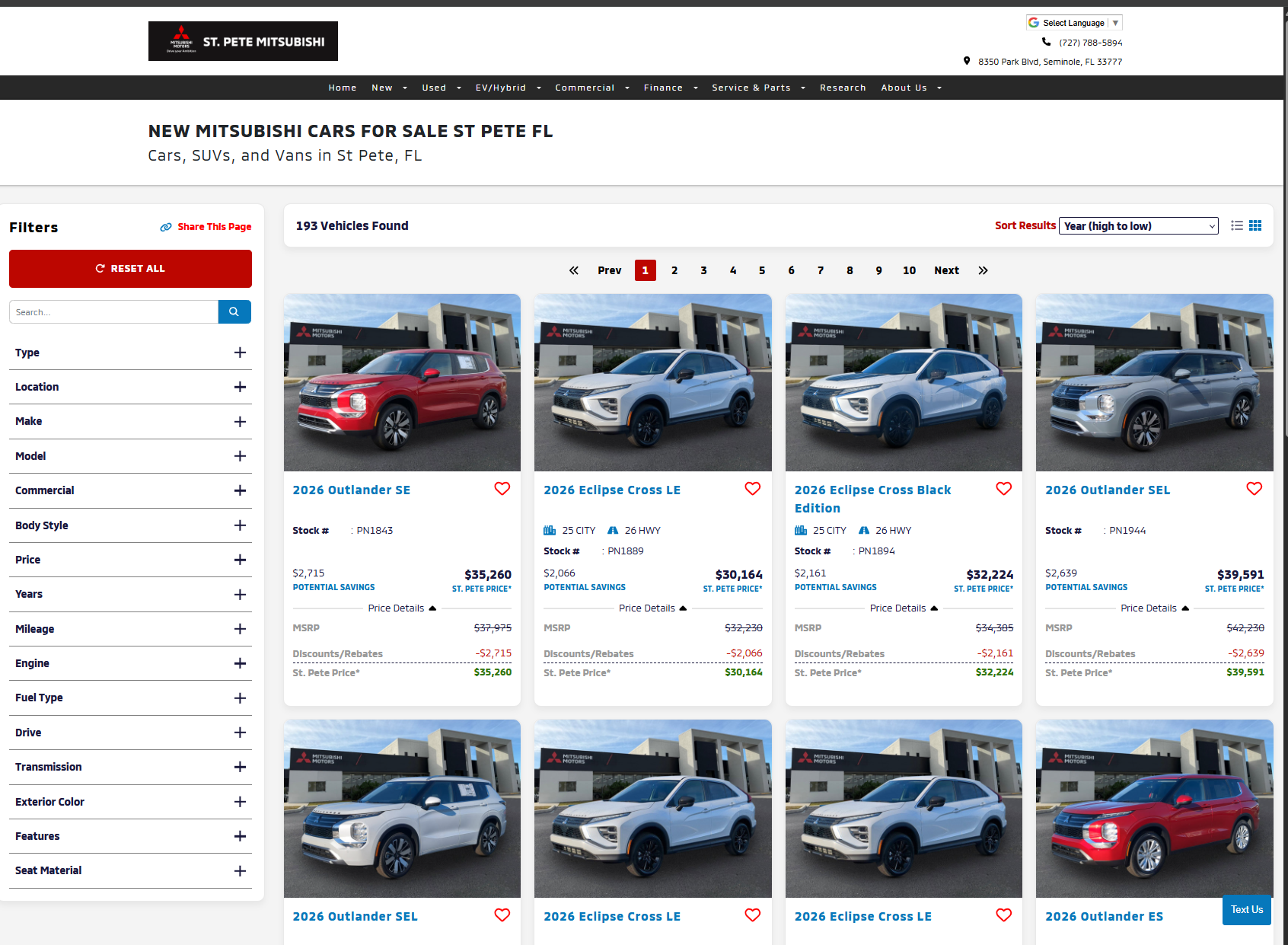Open the Commercial nav menu
Viewport: 1288px width, 945px height.
[592, 88]
